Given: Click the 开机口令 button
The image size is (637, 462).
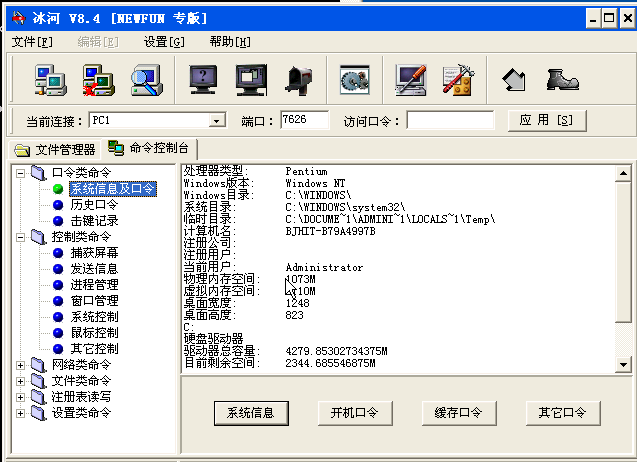Looking at the screenshot, I should click(x=355, y=413).
